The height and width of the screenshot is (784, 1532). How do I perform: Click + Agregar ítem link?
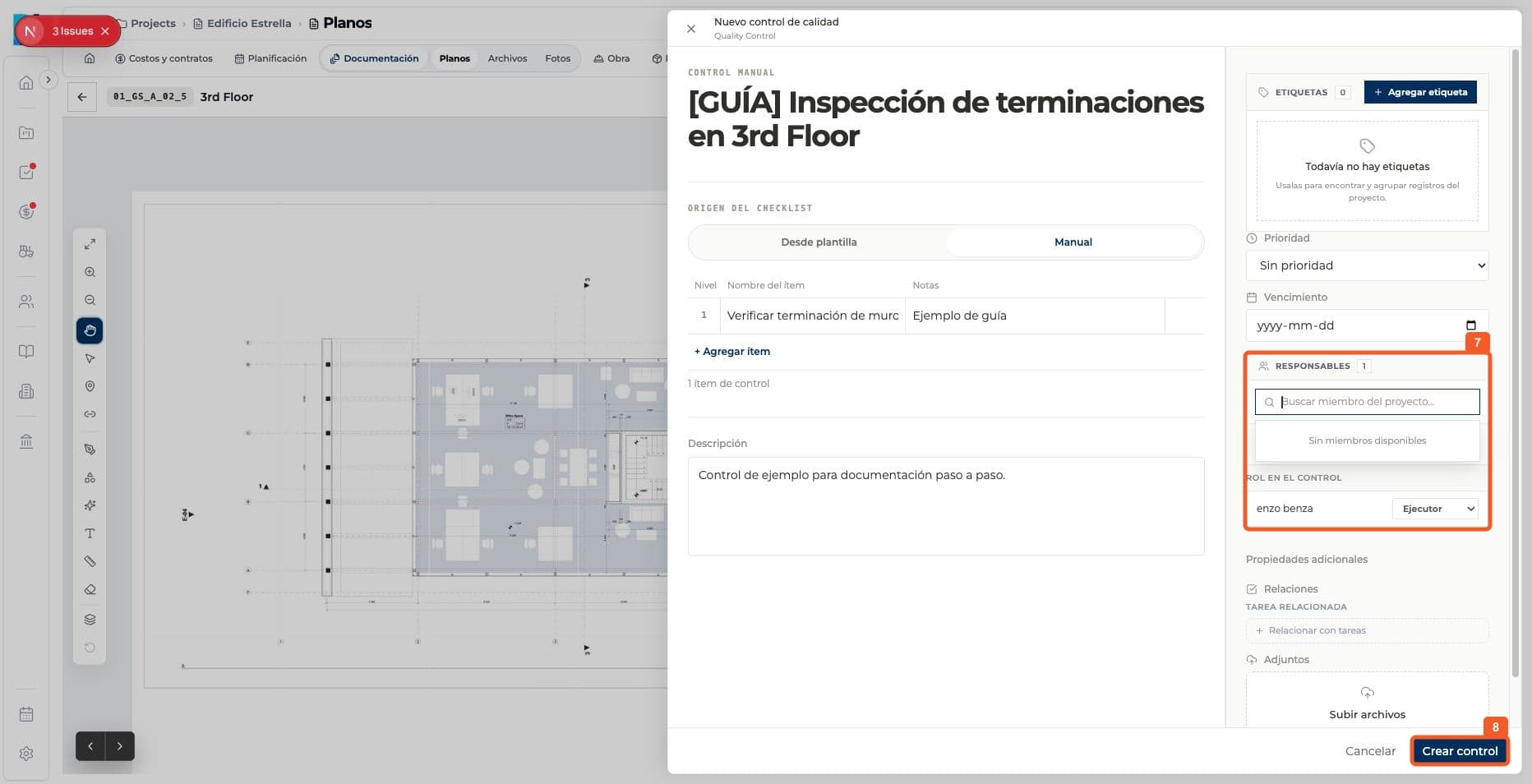pyautogui.click(x=732, y=352)
